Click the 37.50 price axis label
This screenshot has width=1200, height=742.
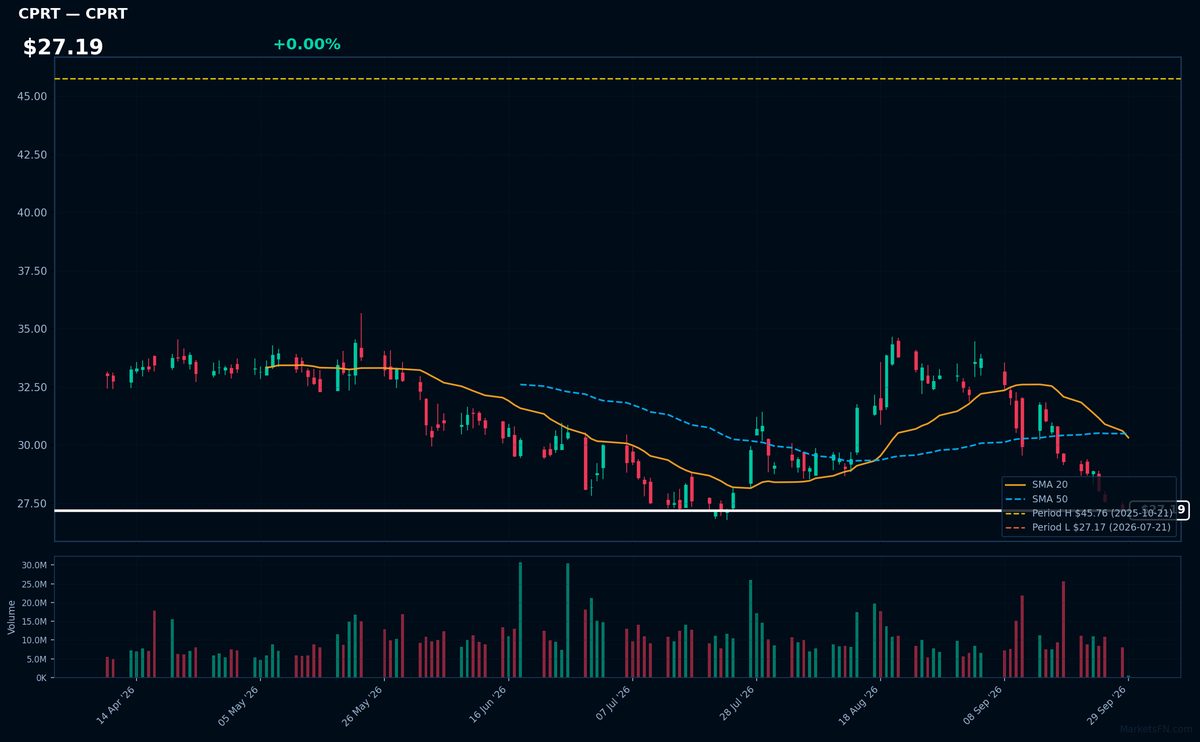coord(33,271)
